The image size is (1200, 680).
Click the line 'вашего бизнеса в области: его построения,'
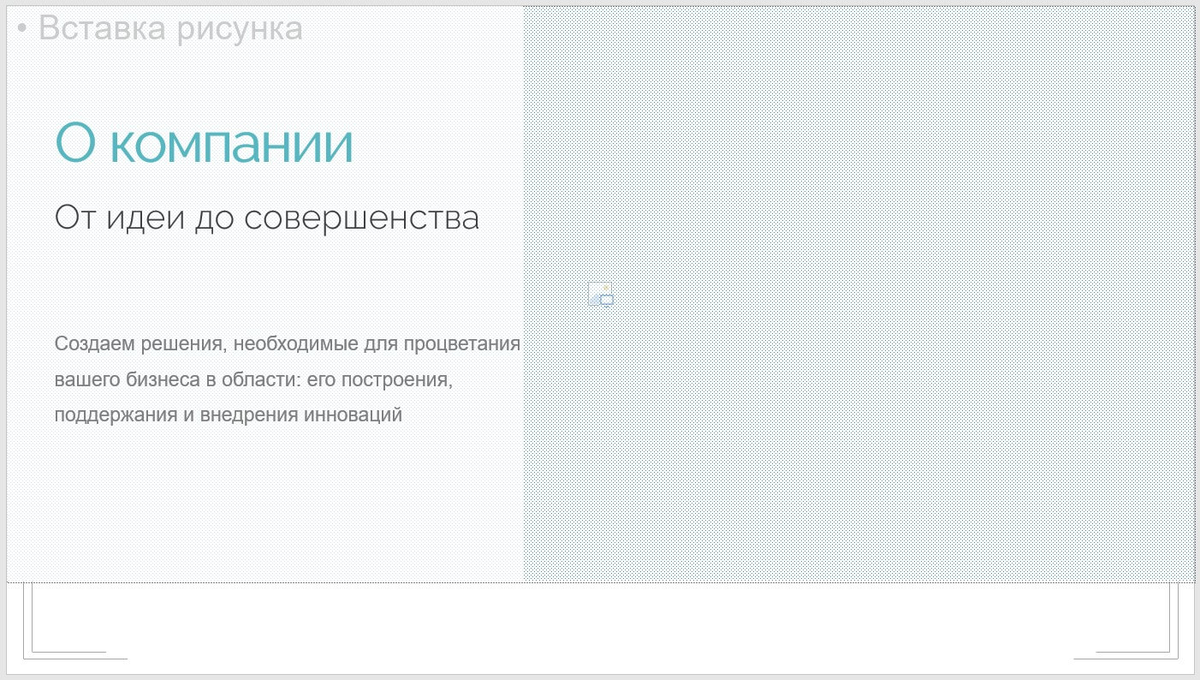(x=255, y=381)
